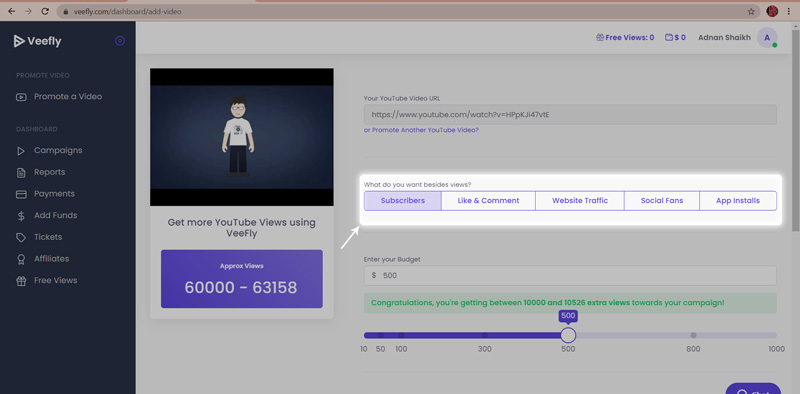The image size is (800, 394).
Task: Select the Like & Comment option
Action: tap(488, 201)
